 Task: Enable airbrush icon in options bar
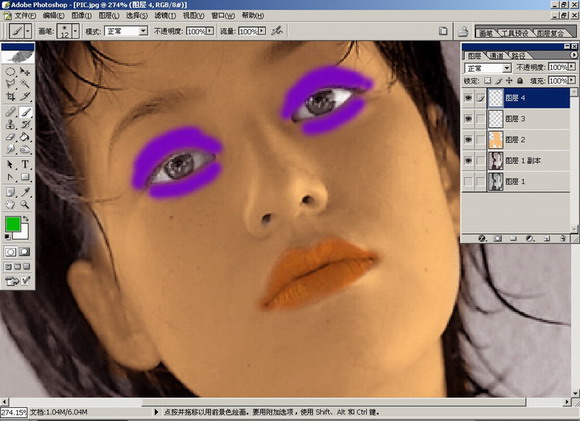(x=277, y=31)
